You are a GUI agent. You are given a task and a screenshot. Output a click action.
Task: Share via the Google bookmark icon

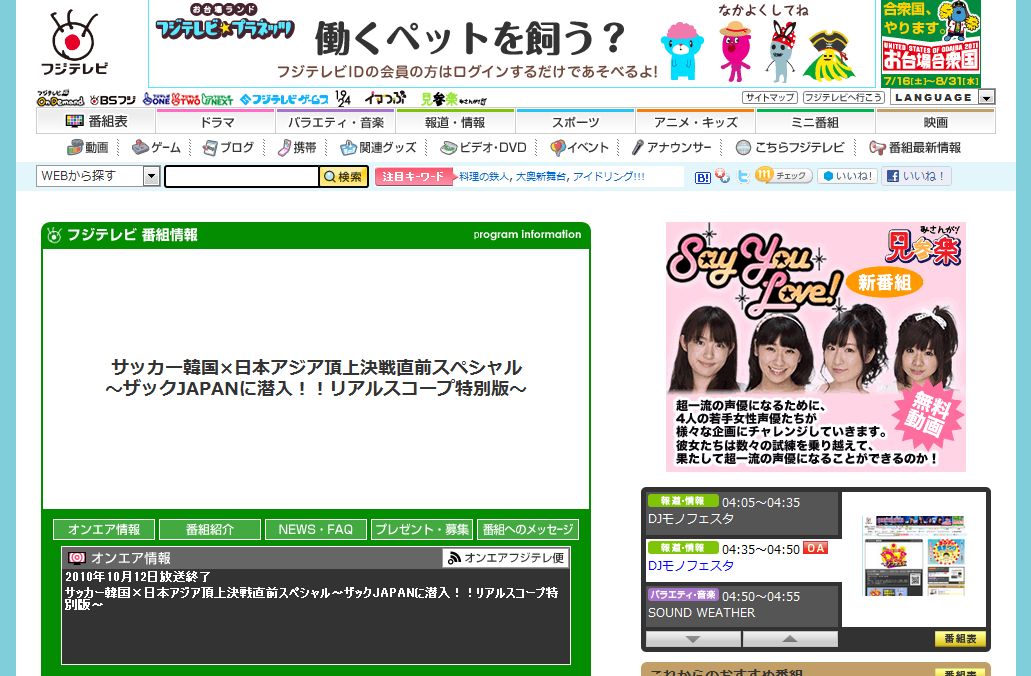tap(723, 176)
